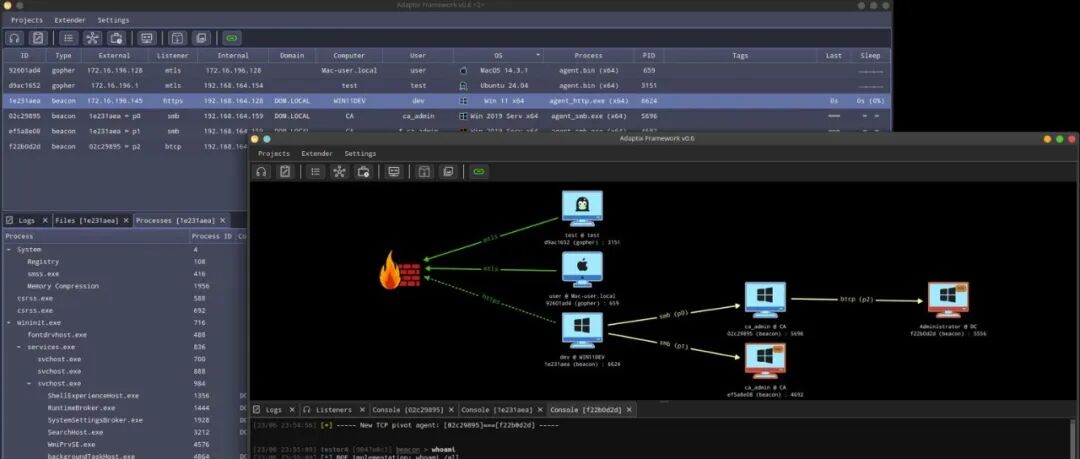The width and height of the screenshot is (1080, 459).
Task: Close the Listeners tab
Action: 362,410
